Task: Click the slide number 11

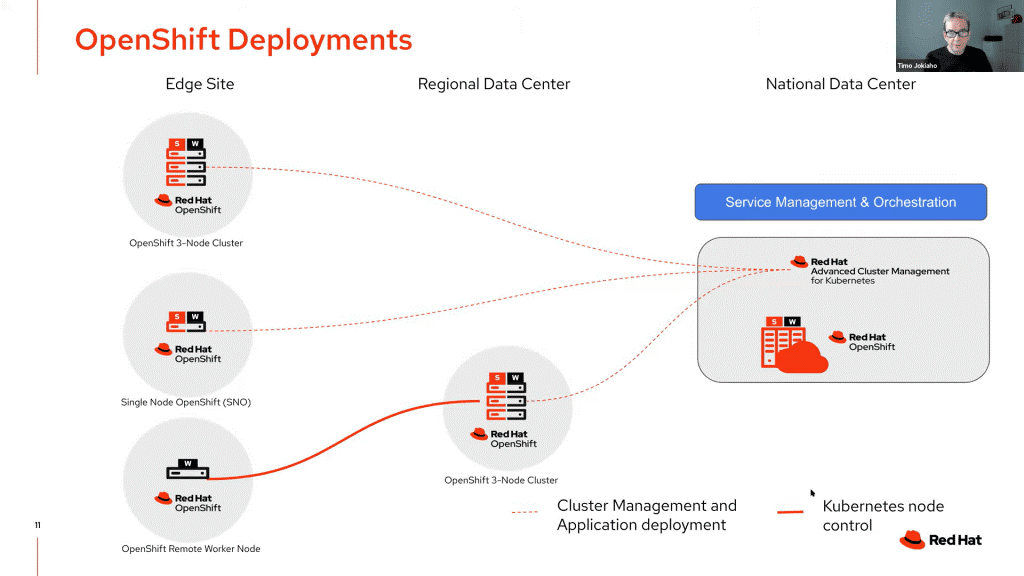Action: pyautogui.click(x=38, y=525)
